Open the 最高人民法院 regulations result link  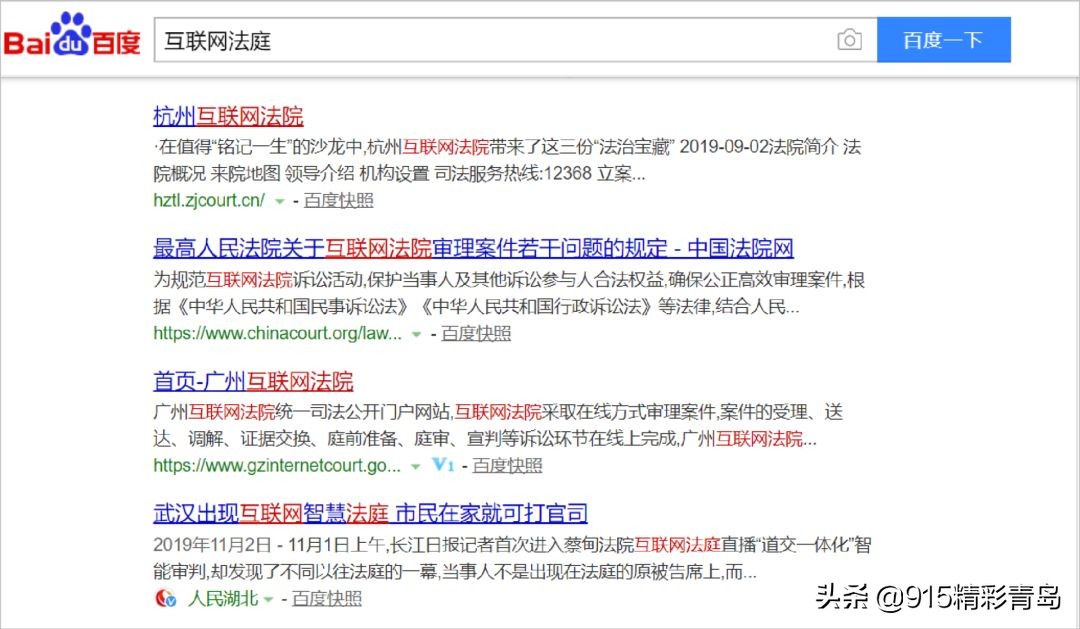coord(472,248)
